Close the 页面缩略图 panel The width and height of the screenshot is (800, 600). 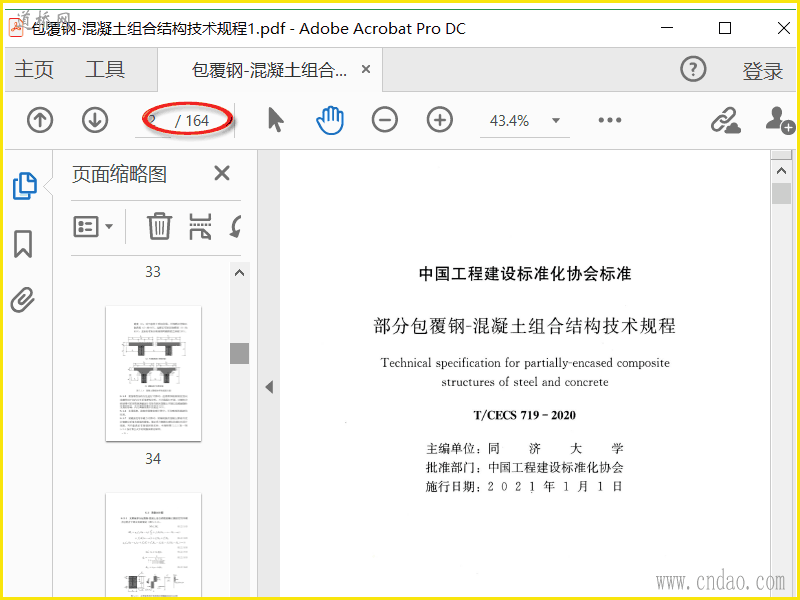pyautogui.click(x=222, y=173)
